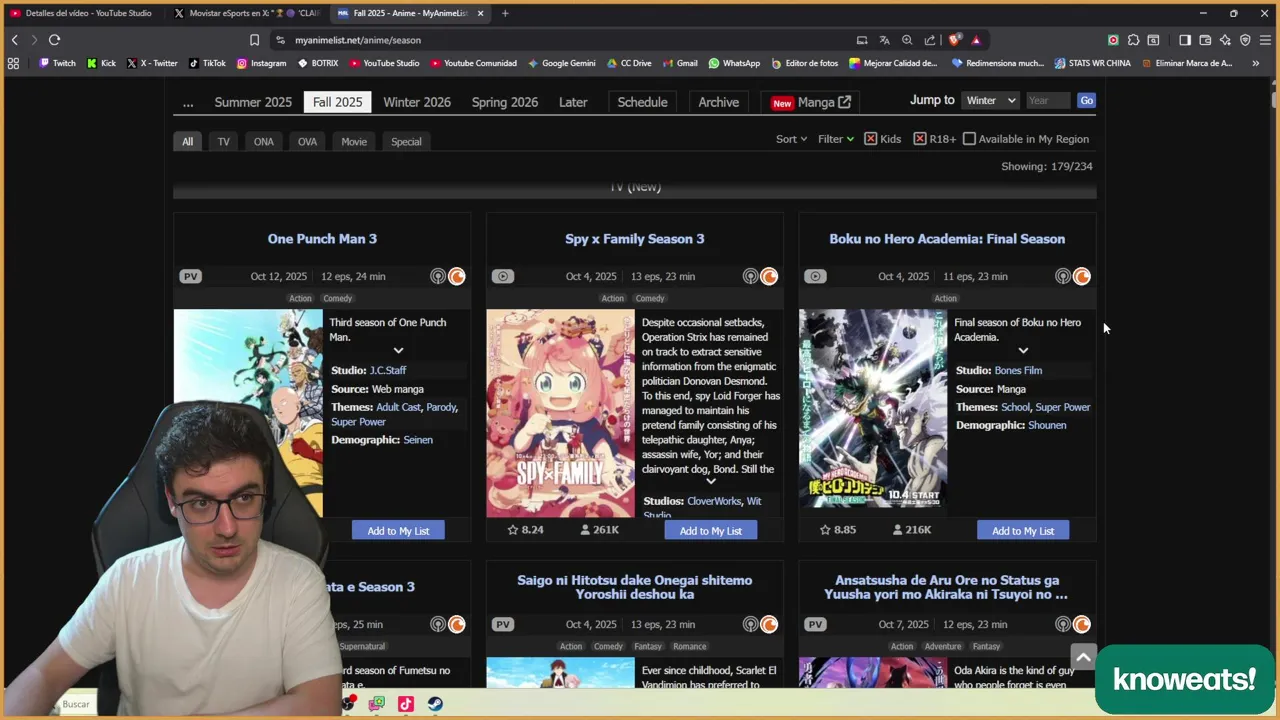Image resolution: width=1280 pixels, height=720 pixels.
Task: Open the Leo AI sparkle icon
Action: [x=1225, y=40]
